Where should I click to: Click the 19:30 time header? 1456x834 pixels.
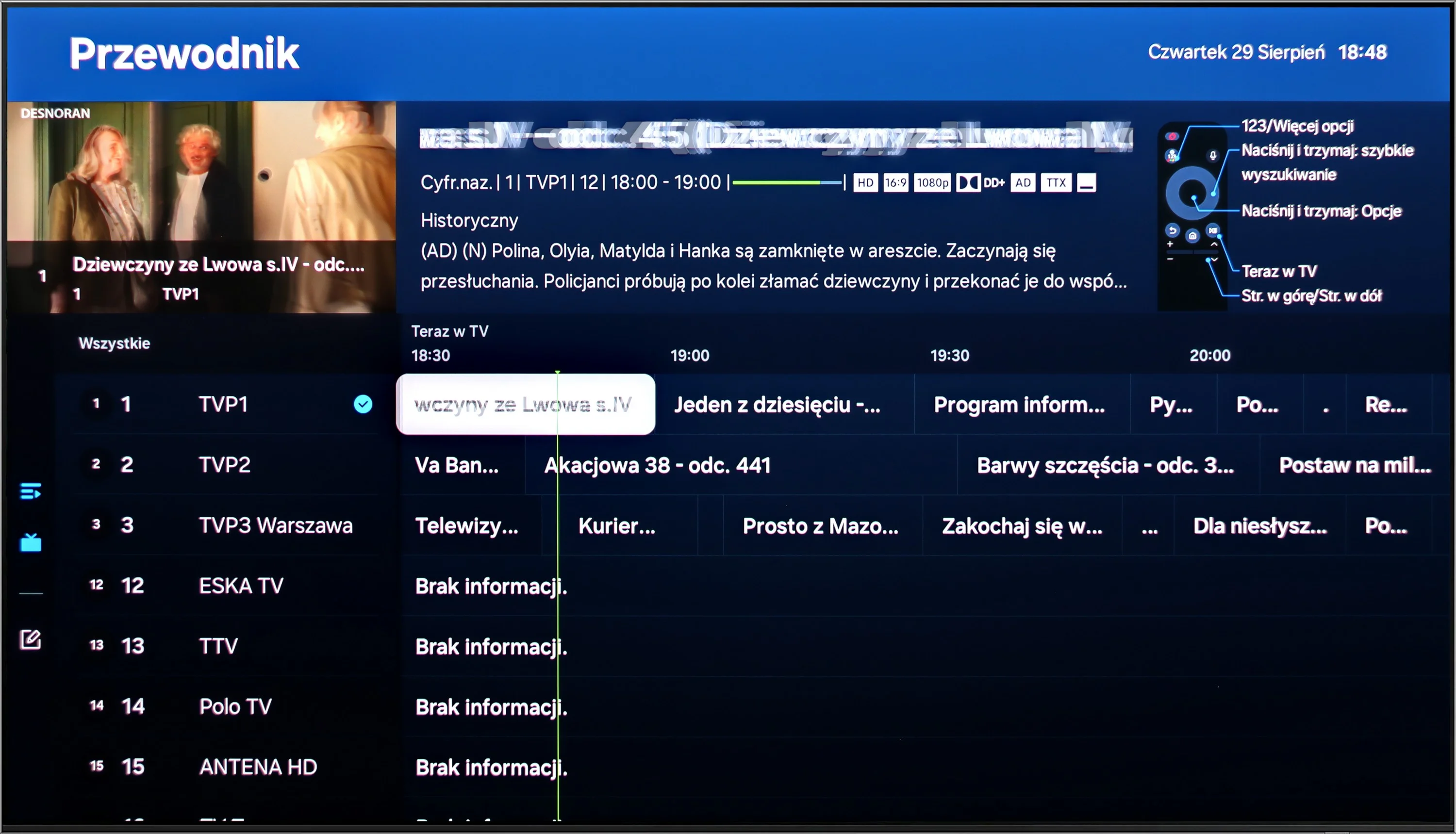point(949,356)
